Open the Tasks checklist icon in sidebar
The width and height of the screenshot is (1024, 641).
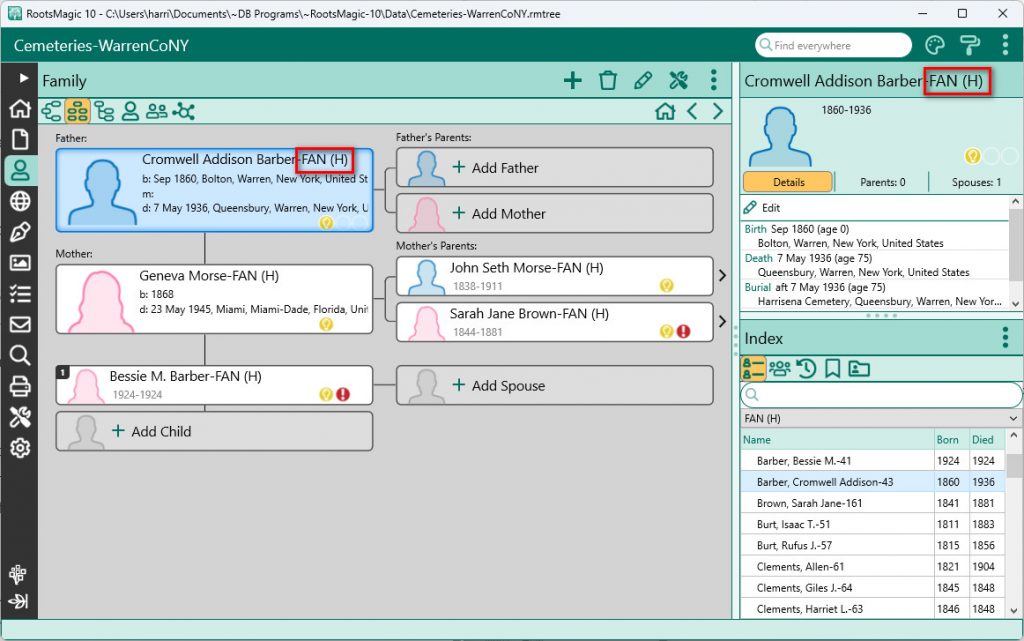[20, 294]
